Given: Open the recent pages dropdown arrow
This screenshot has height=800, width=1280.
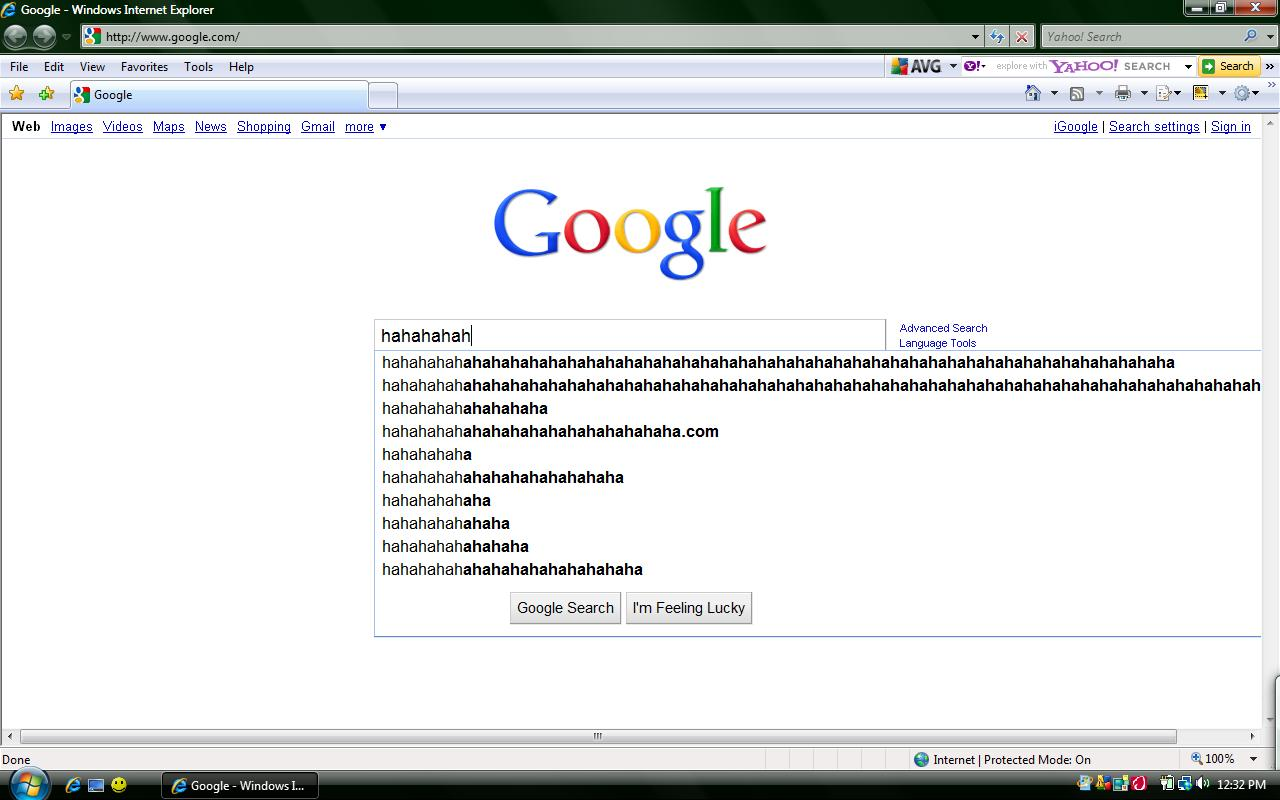Looking at the screenshot, I should click(67, 37).
